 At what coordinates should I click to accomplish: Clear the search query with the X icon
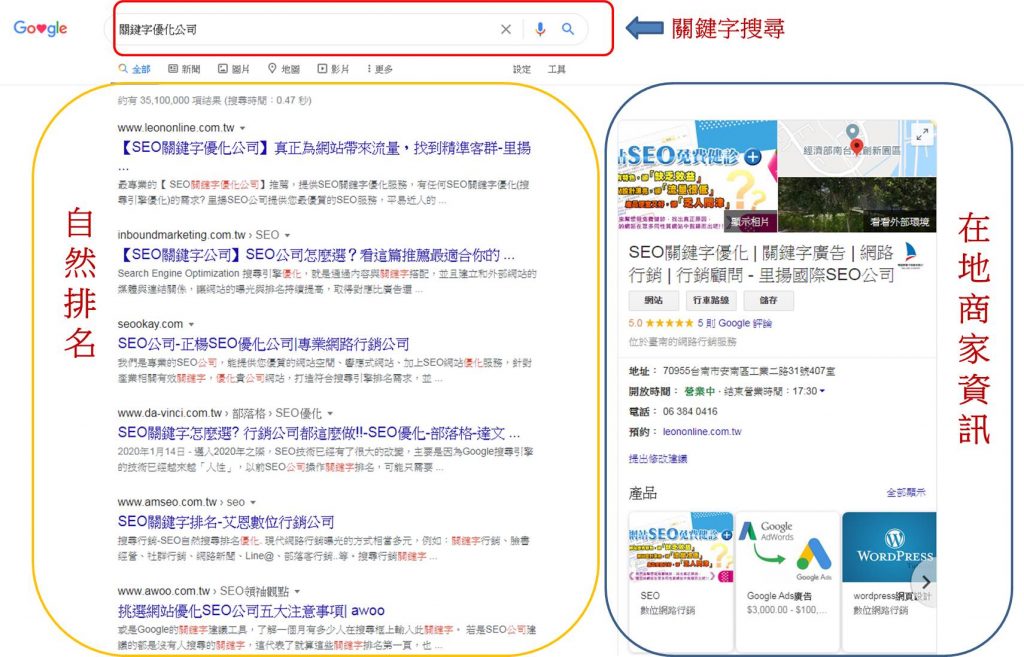pyautogui.click(x=506, y=29)
